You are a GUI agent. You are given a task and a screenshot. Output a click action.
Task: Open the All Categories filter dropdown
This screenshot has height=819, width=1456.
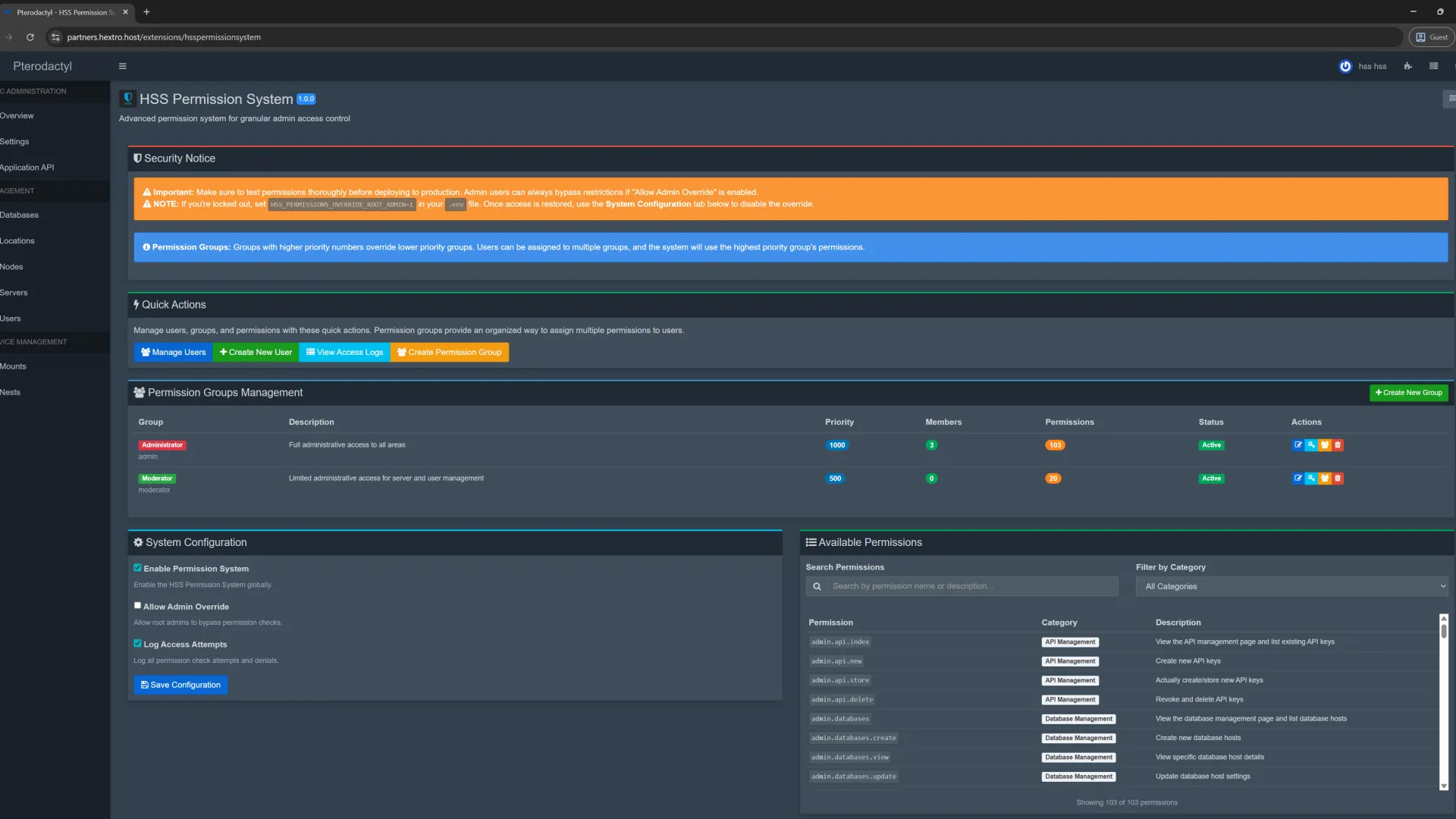click(1291, 586)
